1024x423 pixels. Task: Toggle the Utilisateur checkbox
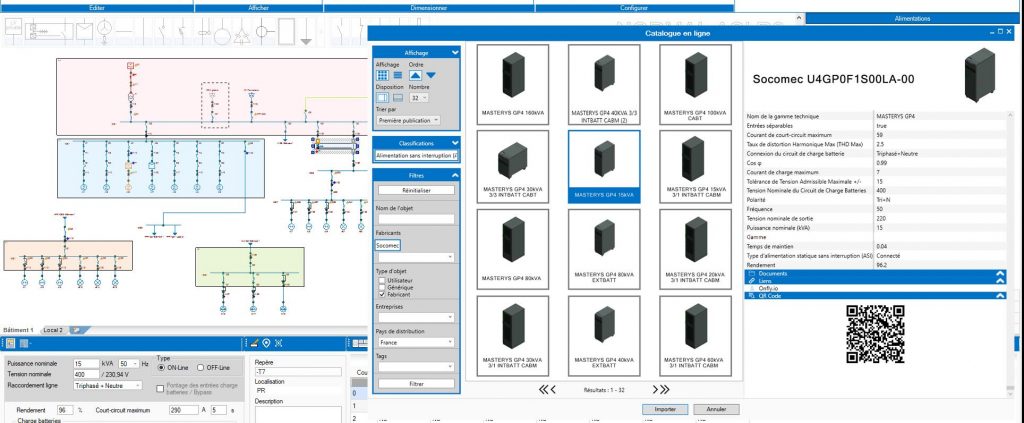(x=381, y=279)
